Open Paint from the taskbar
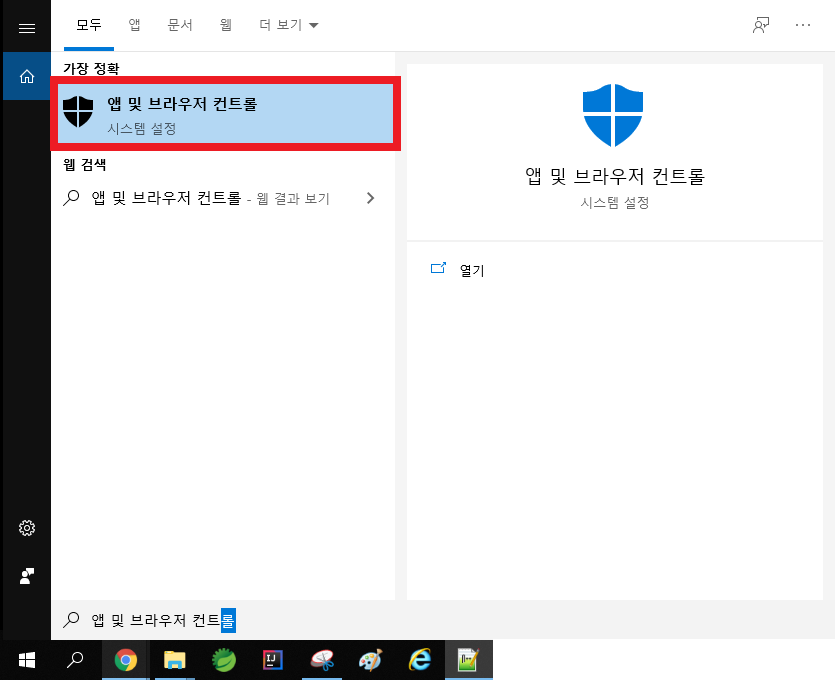The height and width of the screenshot is (680, 835). [371, 660]
